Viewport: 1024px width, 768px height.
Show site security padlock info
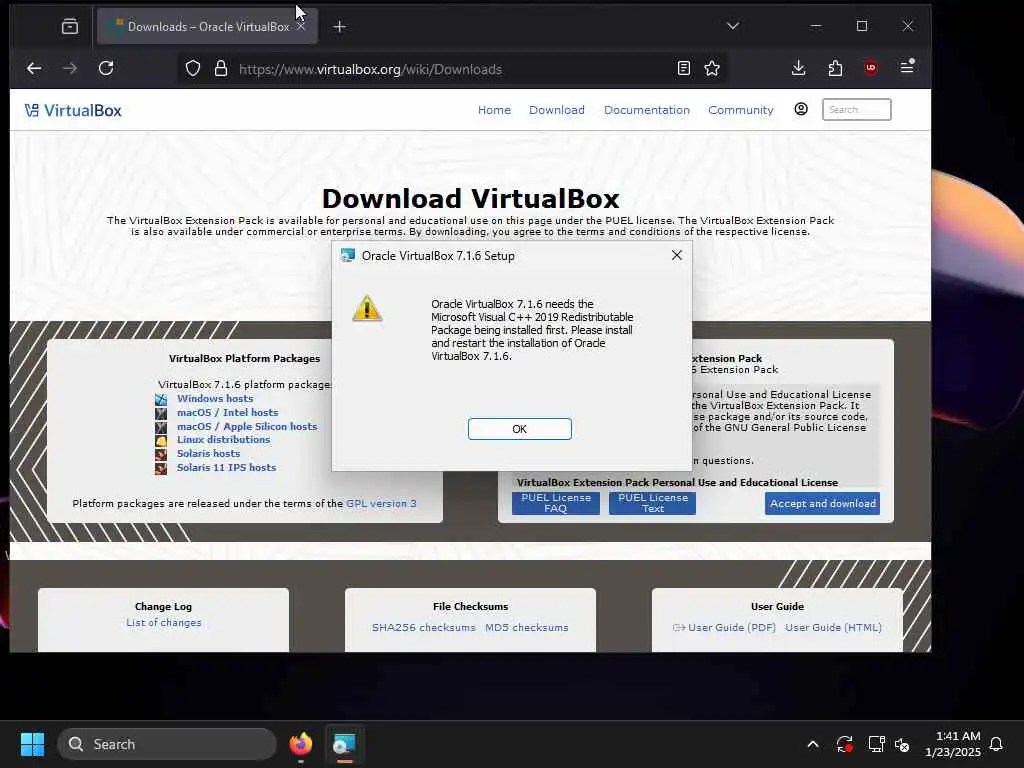coord(221,69)
